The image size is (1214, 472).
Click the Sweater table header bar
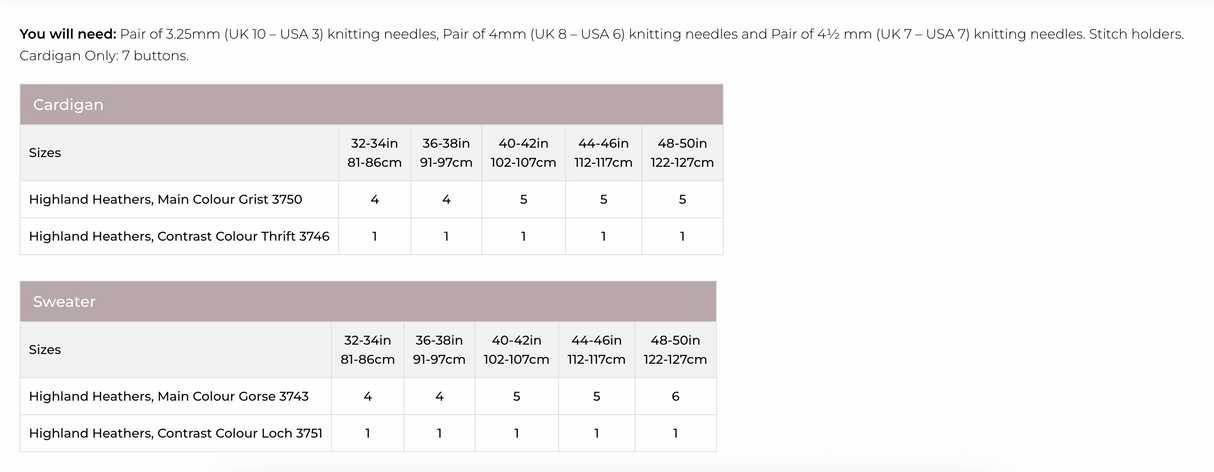tap(367, 301)
